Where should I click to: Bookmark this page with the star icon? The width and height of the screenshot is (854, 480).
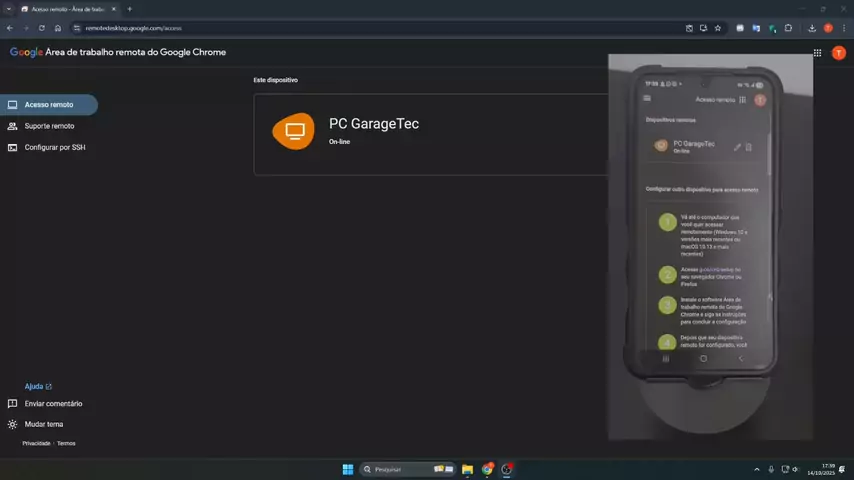[x=717, y=28]
